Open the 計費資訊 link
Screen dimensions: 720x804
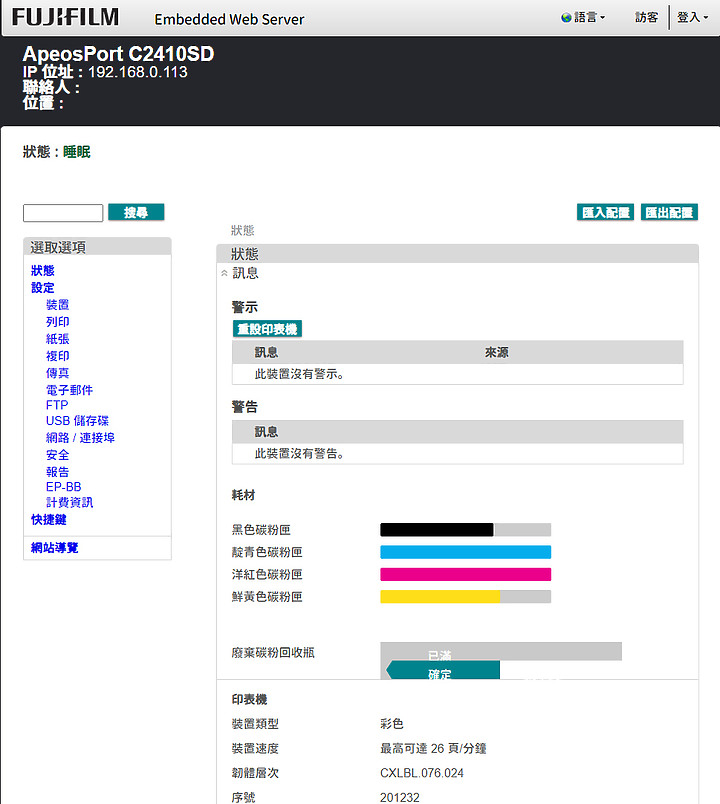[69, 502]
